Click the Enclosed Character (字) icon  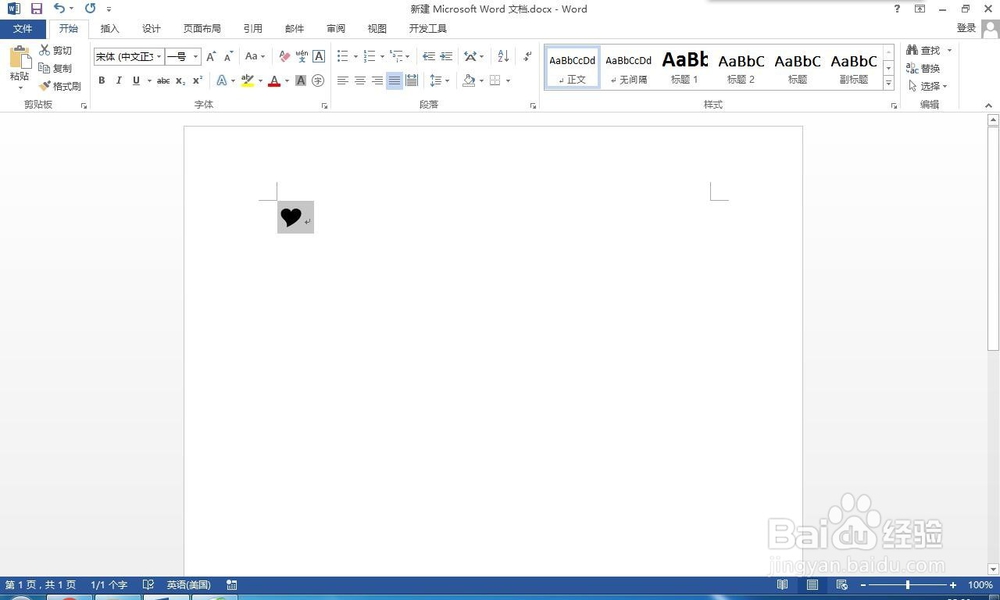click(318, 80)
